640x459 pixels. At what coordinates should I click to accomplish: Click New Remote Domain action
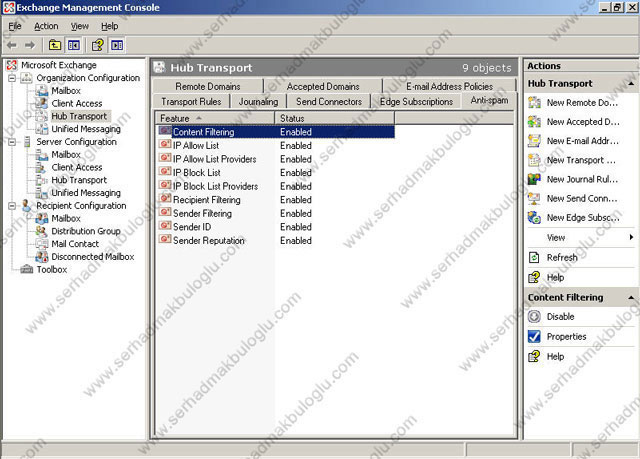[573, 102]
